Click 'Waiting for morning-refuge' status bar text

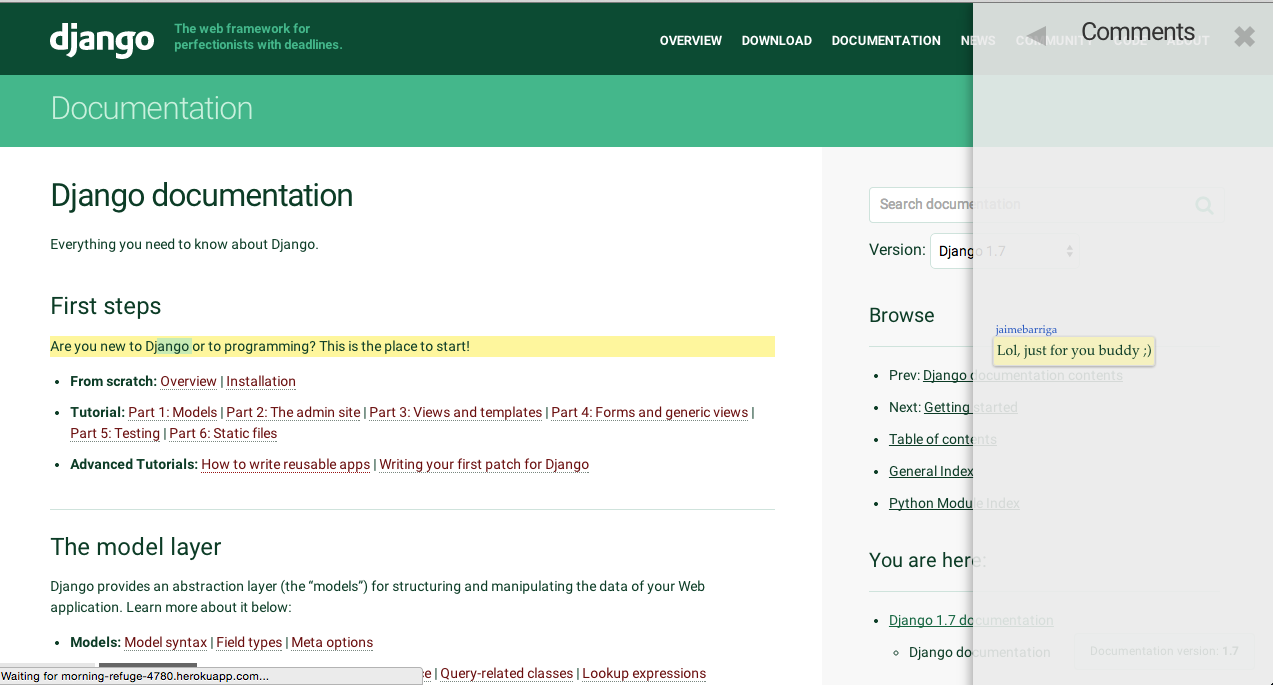(x=135, y=676)
